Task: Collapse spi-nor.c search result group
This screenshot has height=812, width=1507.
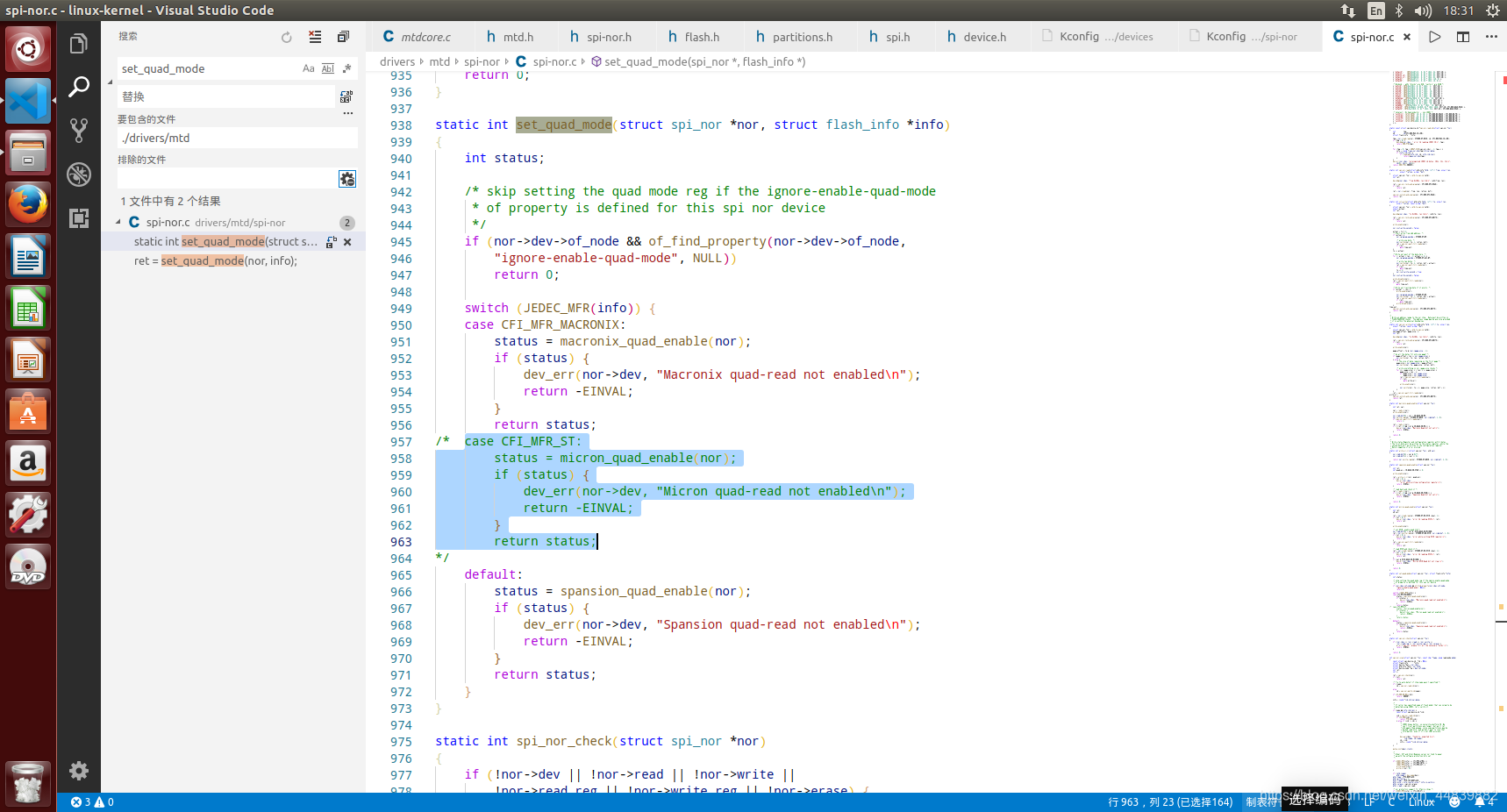Action: click(x=119, y=223)
